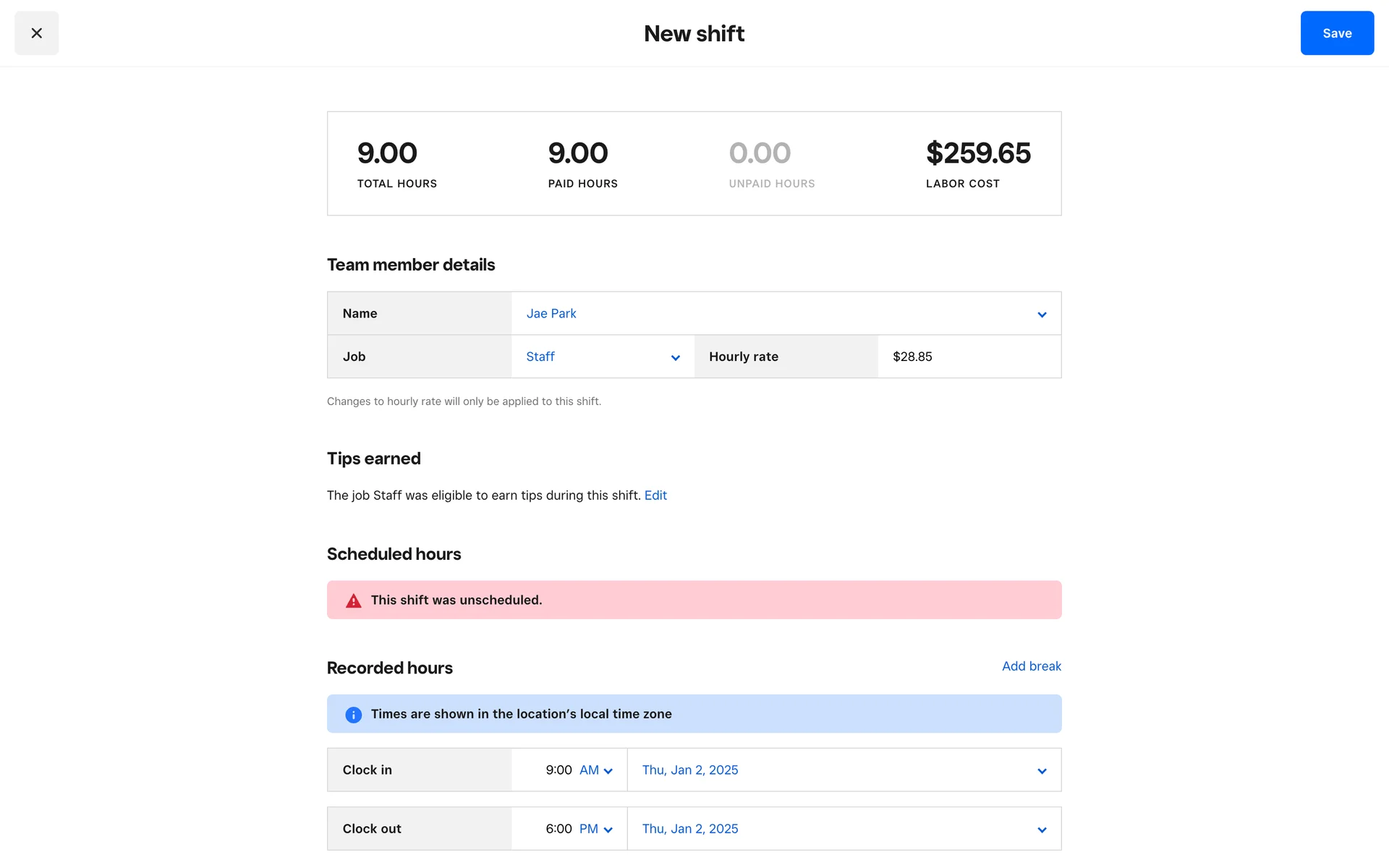This screenshot has height=868, width=1389.
Task: Click the Total Hours 9.00 value
Action: 387,153
